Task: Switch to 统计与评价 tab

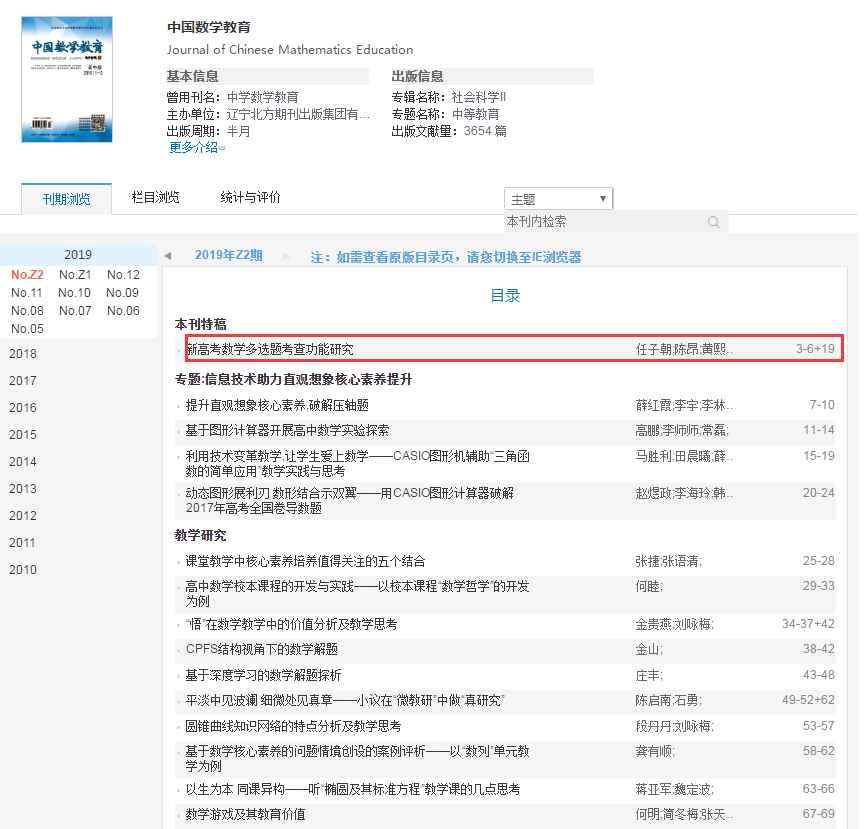Action: tap(250, 198)
